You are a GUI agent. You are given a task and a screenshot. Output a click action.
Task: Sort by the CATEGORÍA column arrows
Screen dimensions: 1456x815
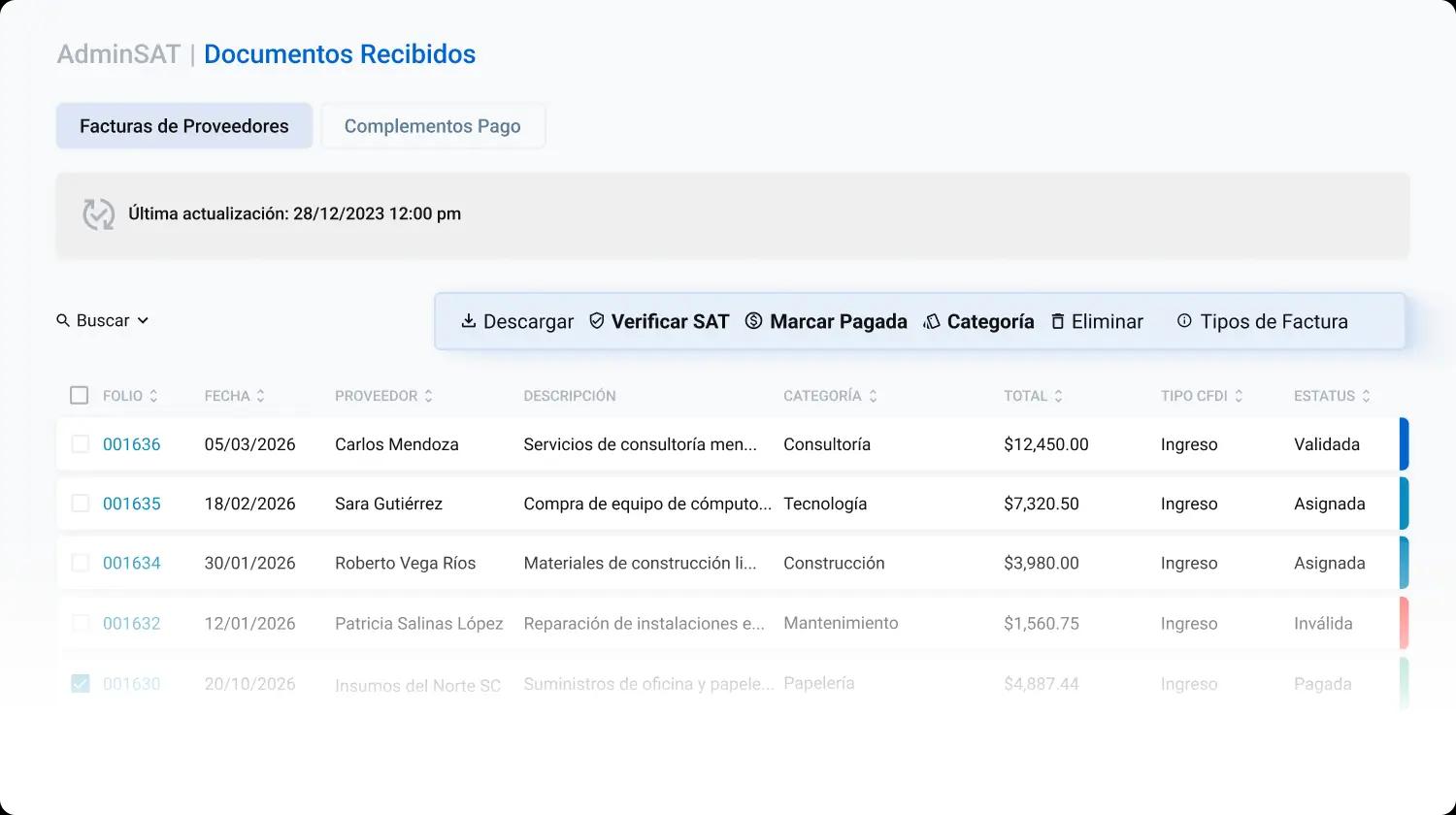pos(873,396)
